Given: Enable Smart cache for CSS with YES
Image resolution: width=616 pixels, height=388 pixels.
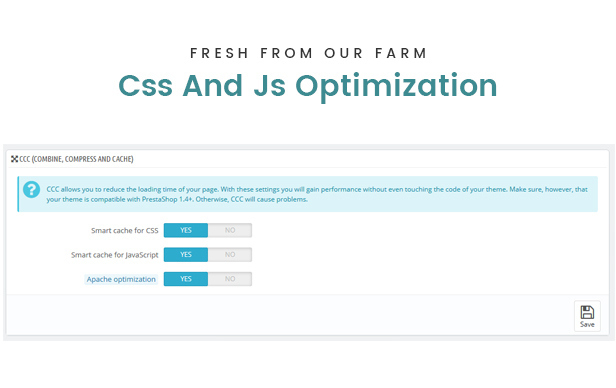Looking at the screenshot, I should (x=186, y=230).
